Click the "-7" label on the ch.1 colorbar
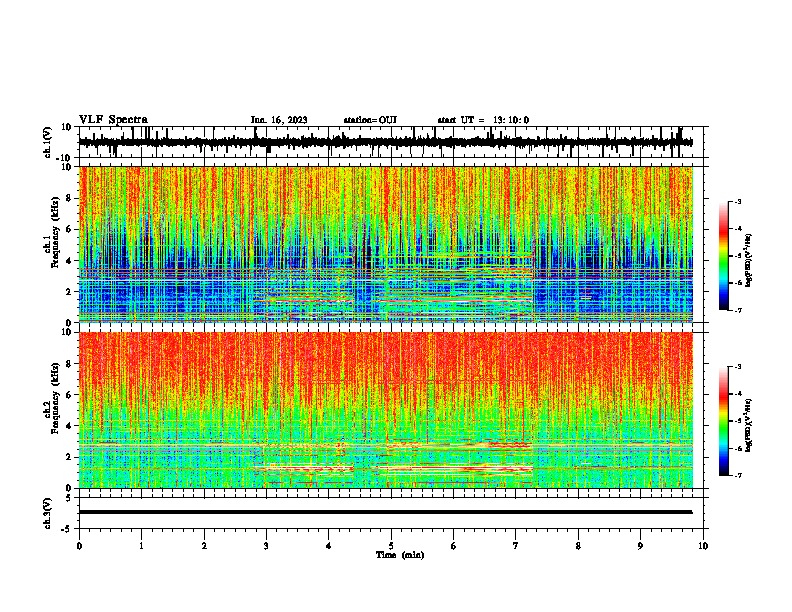This screenshot has width=792, height=612. coord(737,311)
